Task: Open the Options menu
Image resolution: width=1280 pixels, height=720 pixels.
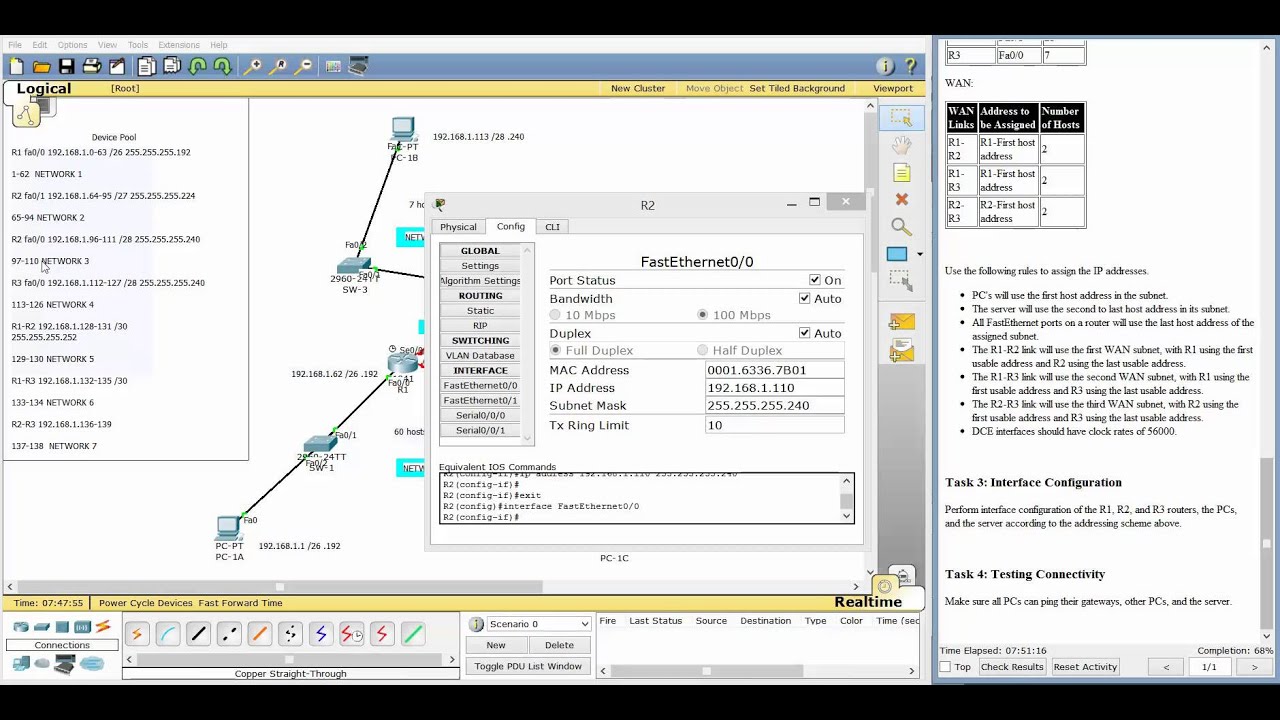Action: (72, 45)
